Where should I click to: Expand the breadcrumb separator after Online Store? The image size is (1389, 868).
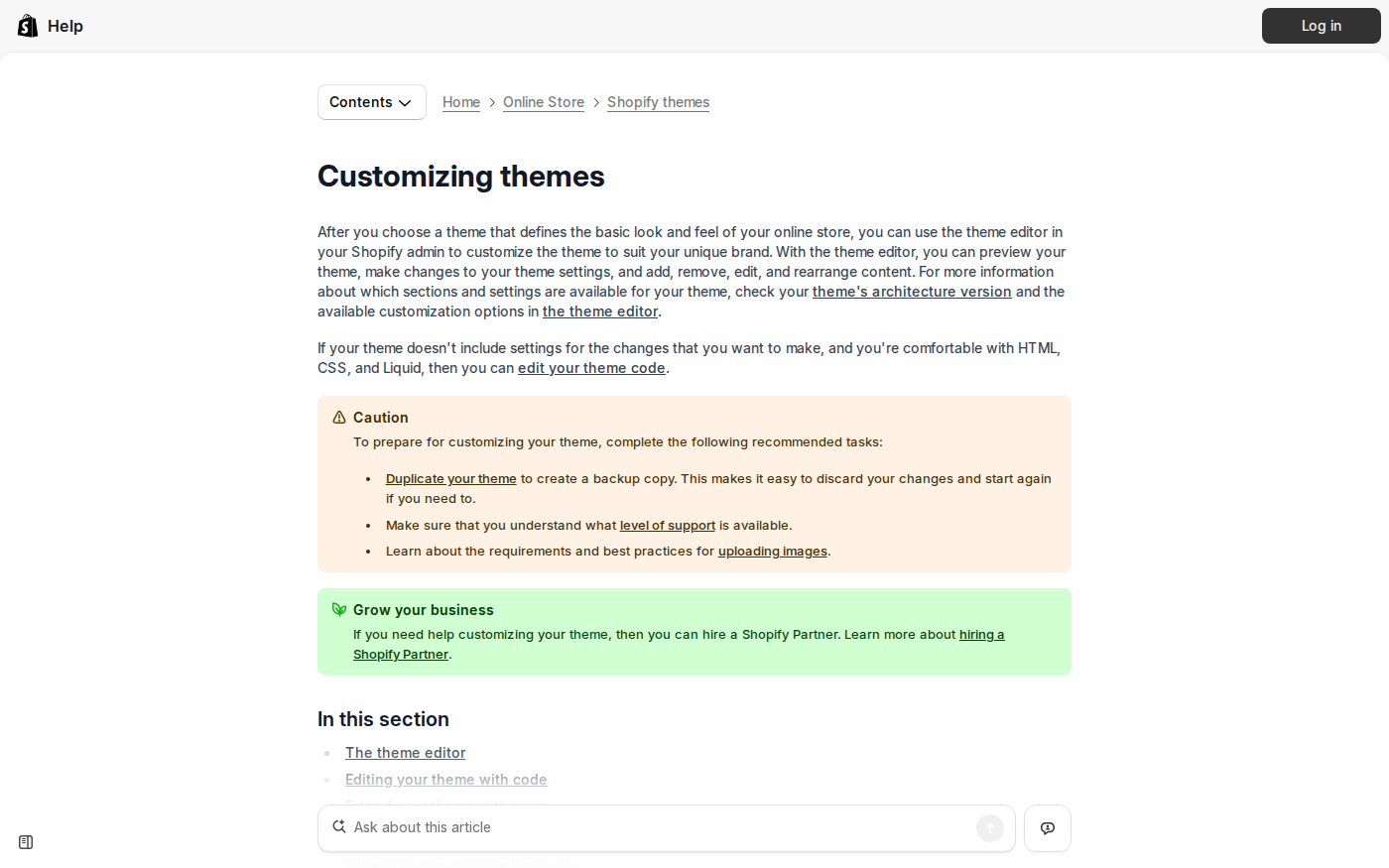pyautogui.click(x=596, y=102)
